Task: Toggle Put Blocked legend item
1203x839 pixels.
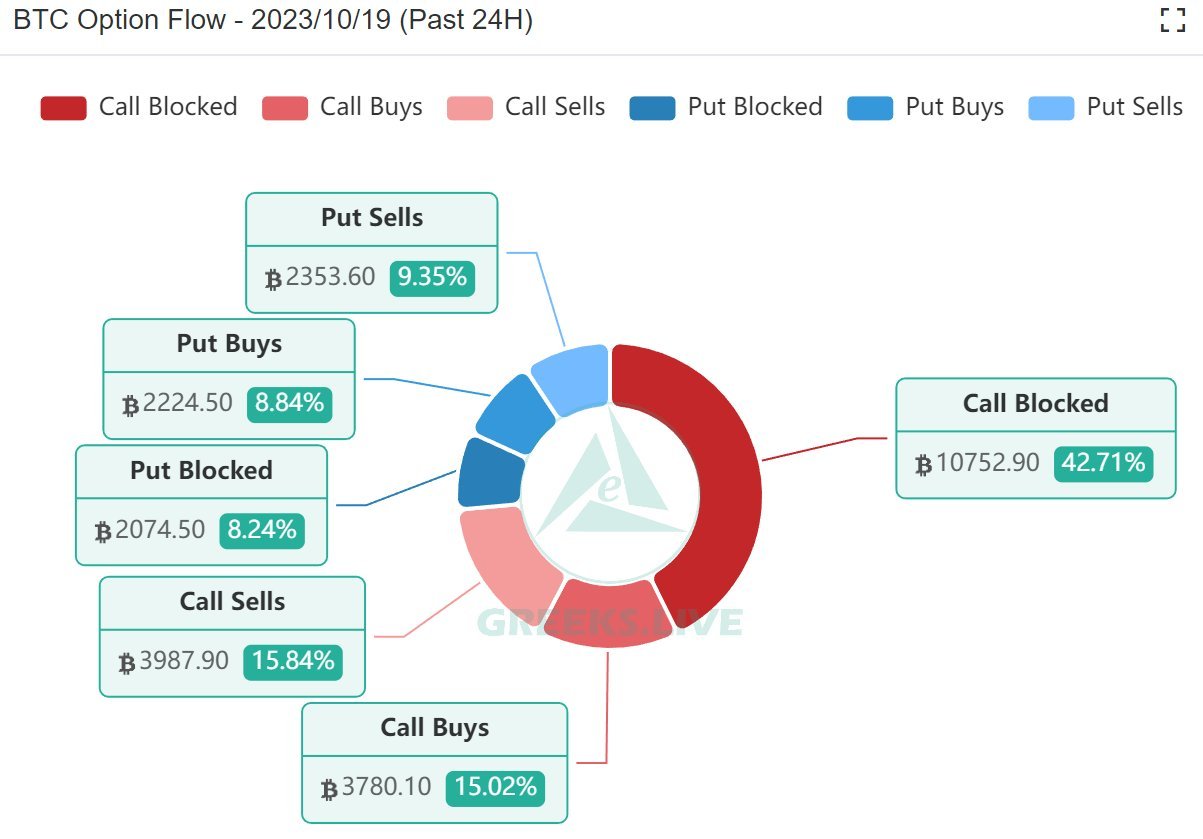Action: pyautogui.click(x=754, y=108)
